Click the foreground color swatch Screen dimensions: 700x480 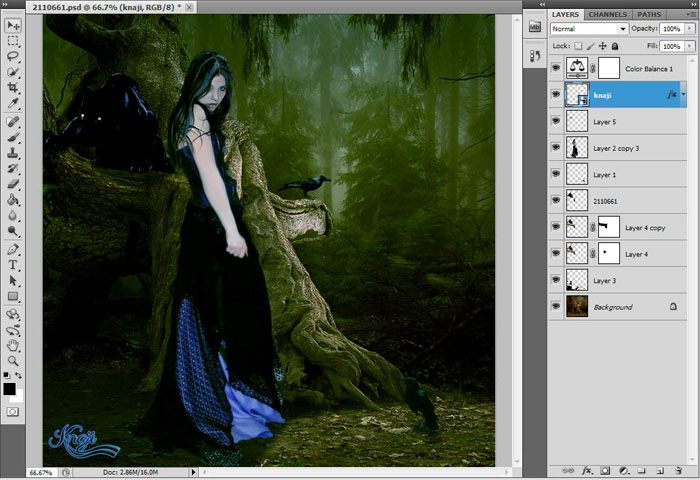(10, 388)
